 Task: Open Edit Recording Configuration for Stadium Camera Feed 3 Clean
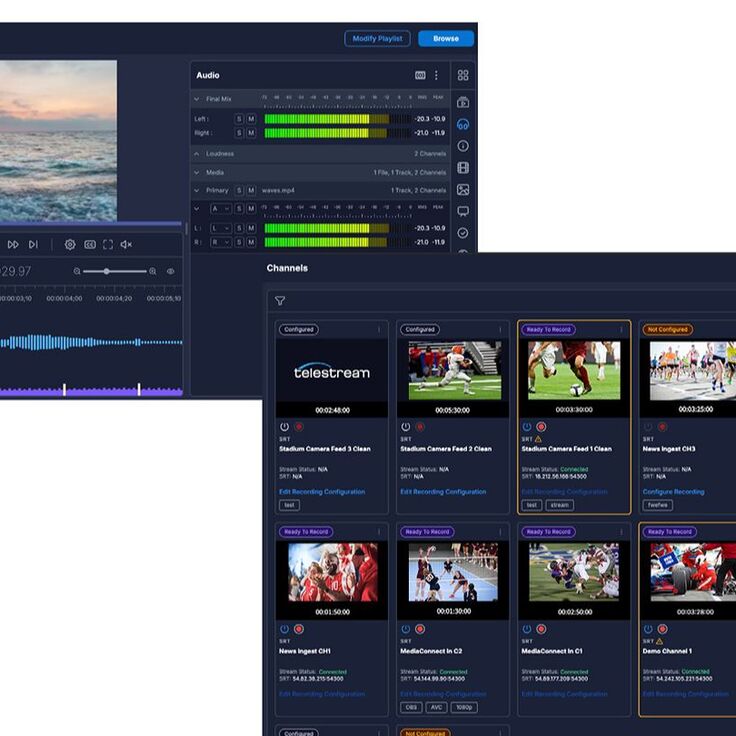322,492
